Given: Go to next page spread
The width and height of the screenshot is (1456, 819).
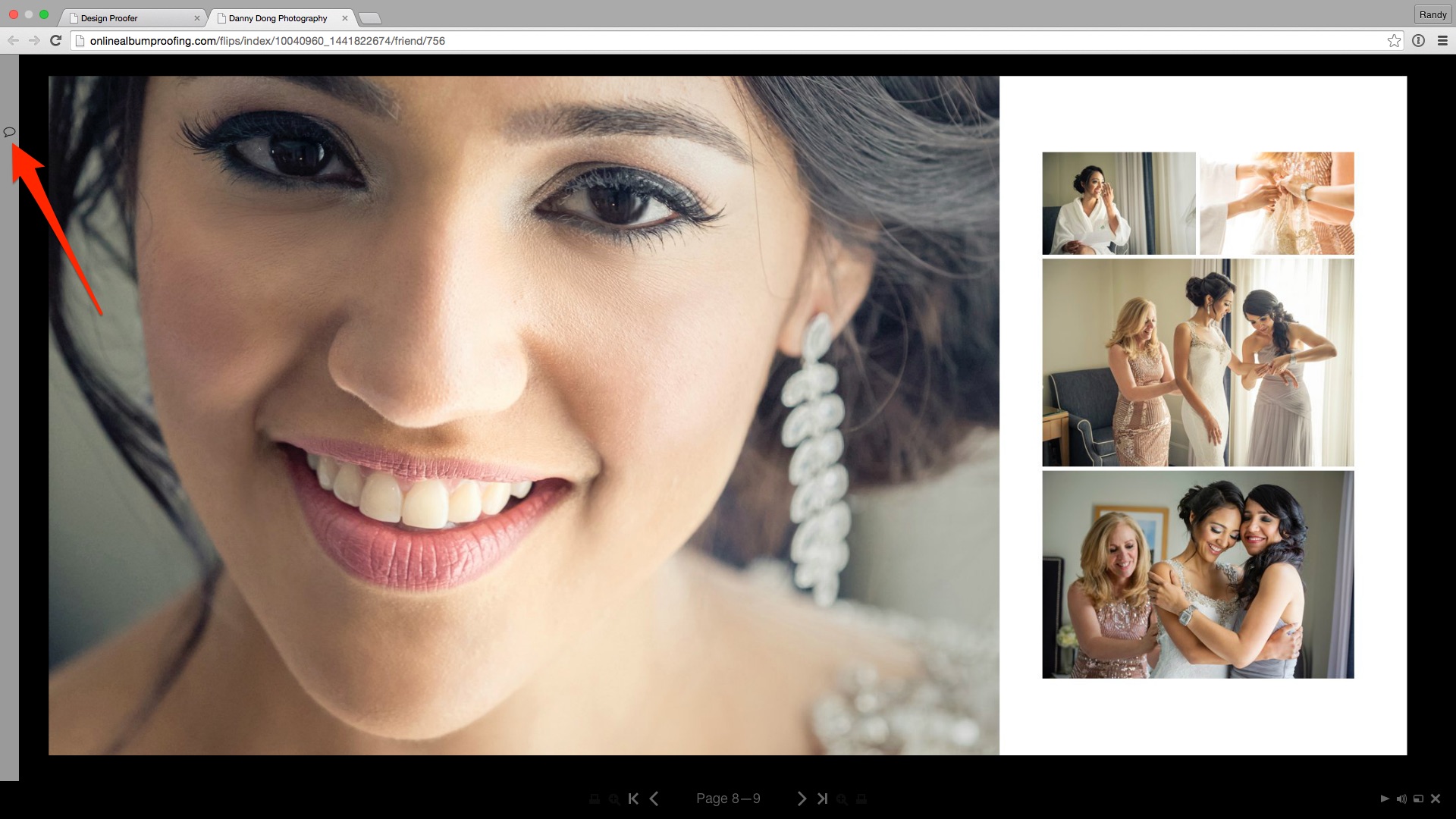Looking at the screenshot, I should [x=802, y=799].
